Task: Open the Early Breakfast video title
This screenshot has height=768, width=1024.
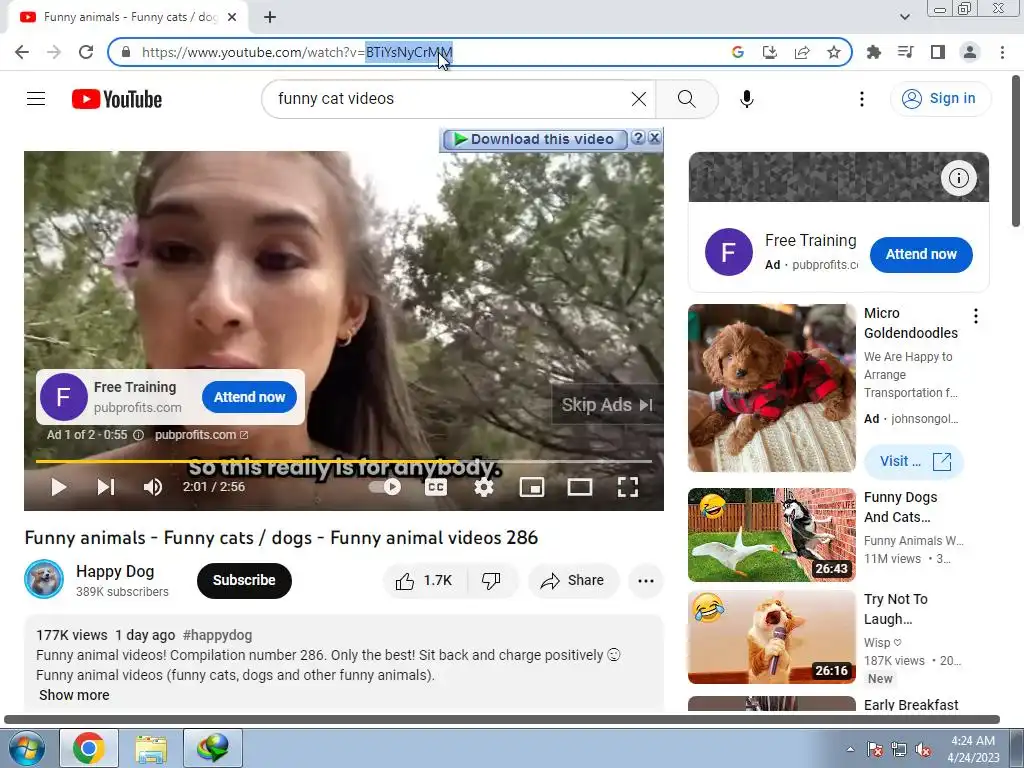Action: [x=911, y=705]
